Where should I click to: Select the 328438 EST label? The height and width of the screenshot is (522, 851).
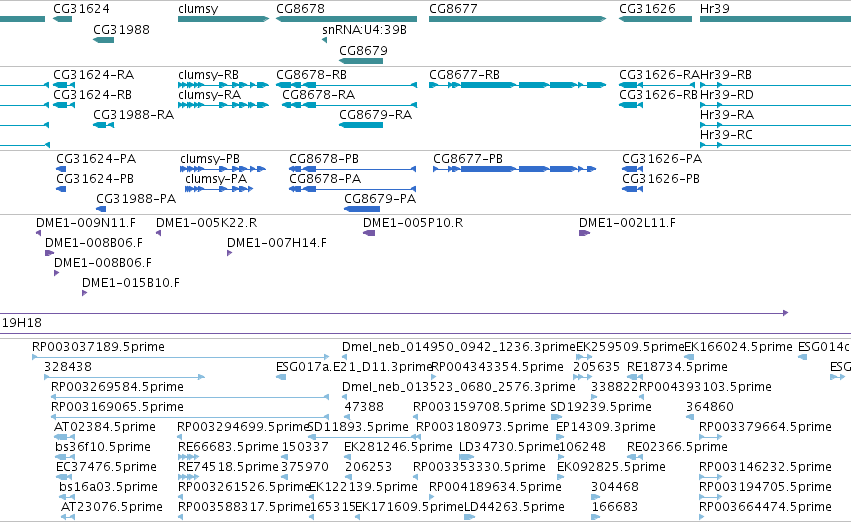coord(68,367)
